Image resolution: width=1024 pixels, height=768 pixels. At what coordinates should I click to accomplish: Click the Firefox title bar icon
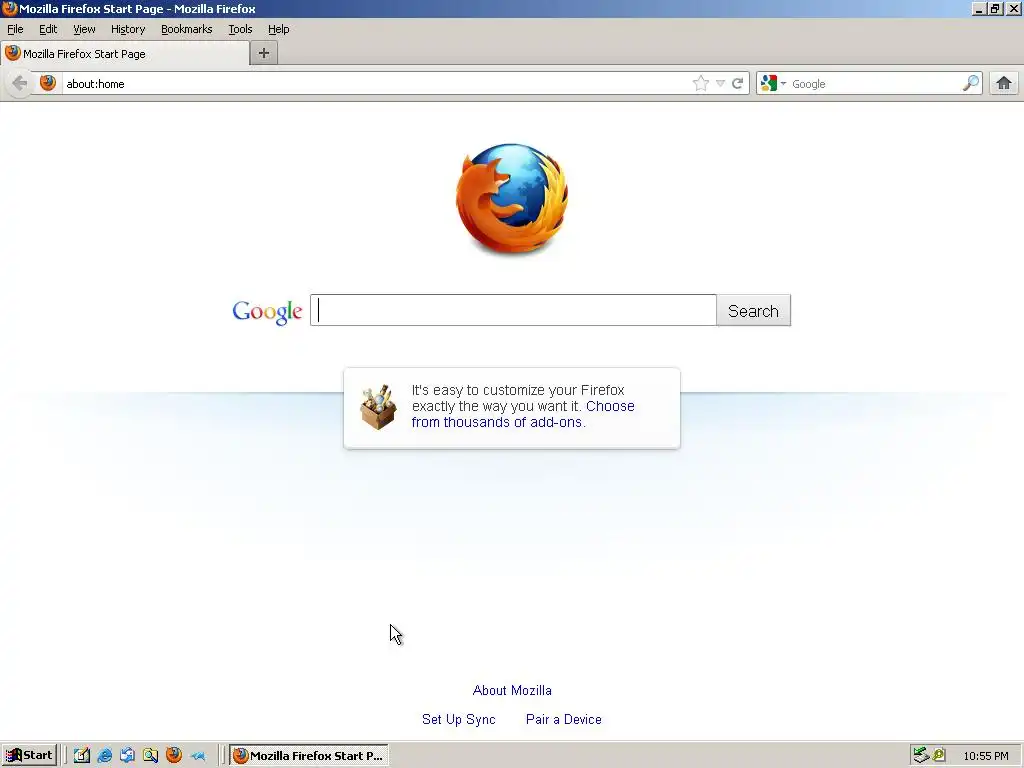9,8
